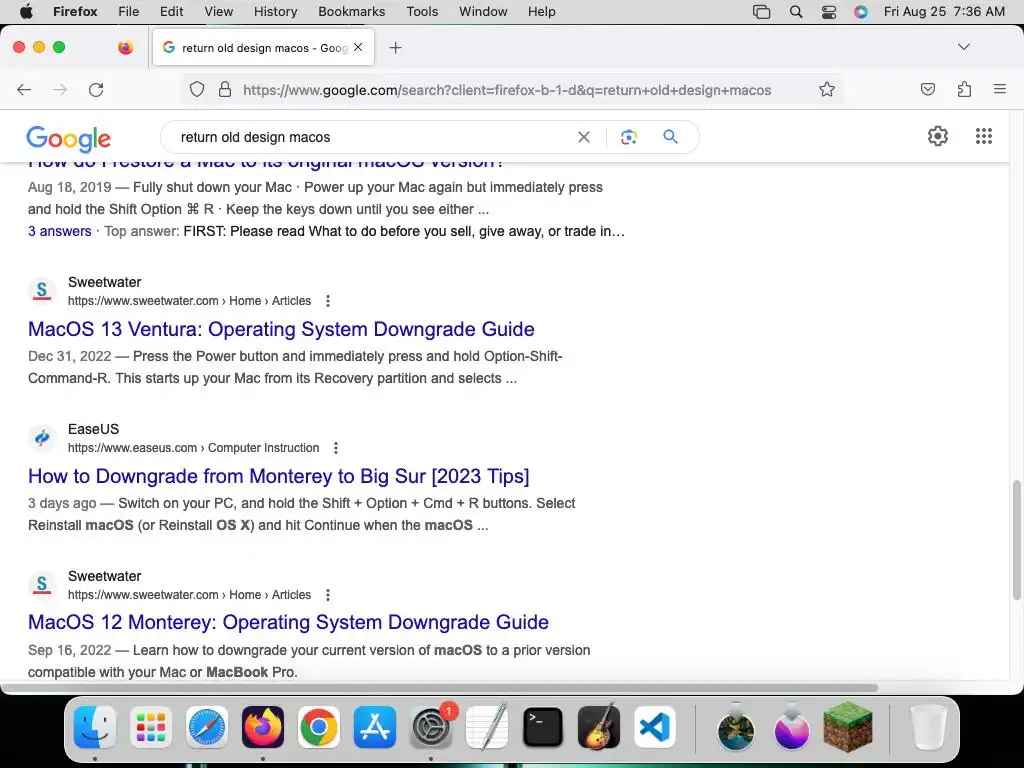Close the Google search results tab
This screenshot has width=1024, height=768.
click(358, 47)
